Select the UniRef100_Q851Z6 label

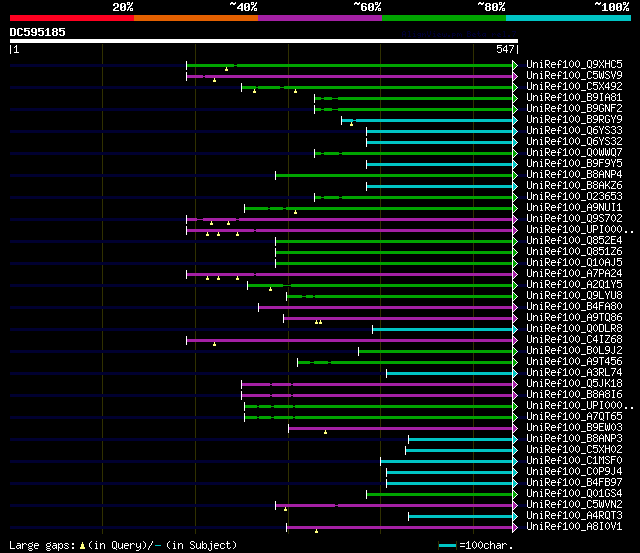tap(574, 252)
